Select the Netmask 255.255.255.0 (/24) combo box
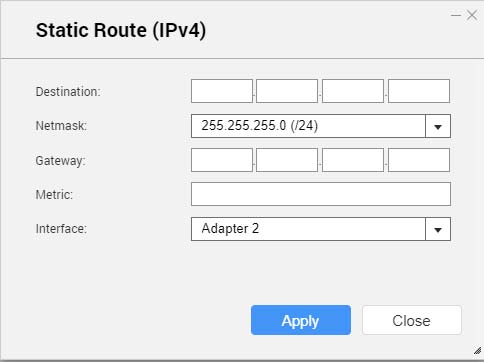The image size is (484, 362). click(321, 126)
